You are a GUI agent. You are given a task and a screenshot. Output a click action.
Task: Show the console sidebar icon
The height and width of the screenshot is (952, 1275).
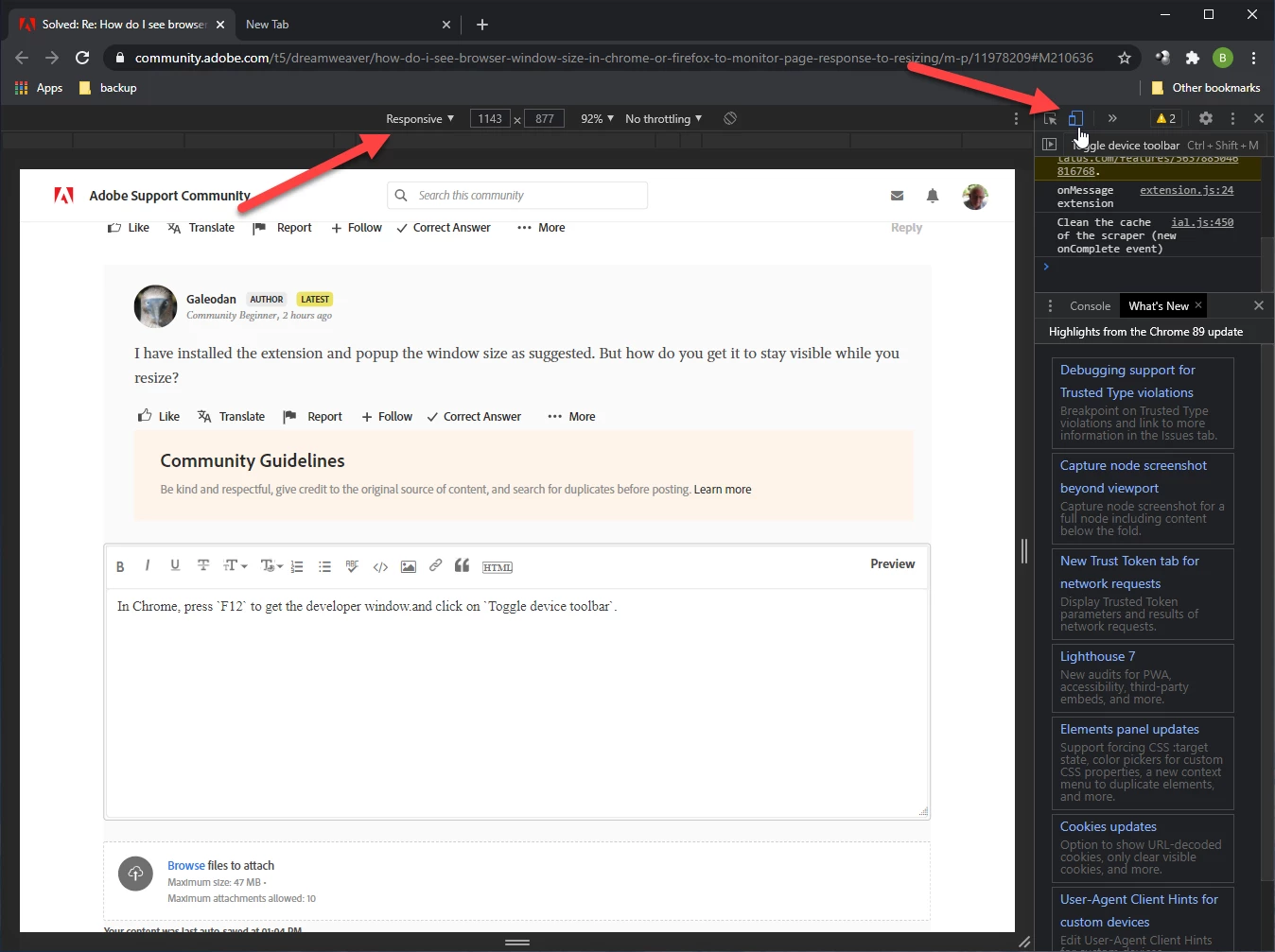pos(1049,145)
